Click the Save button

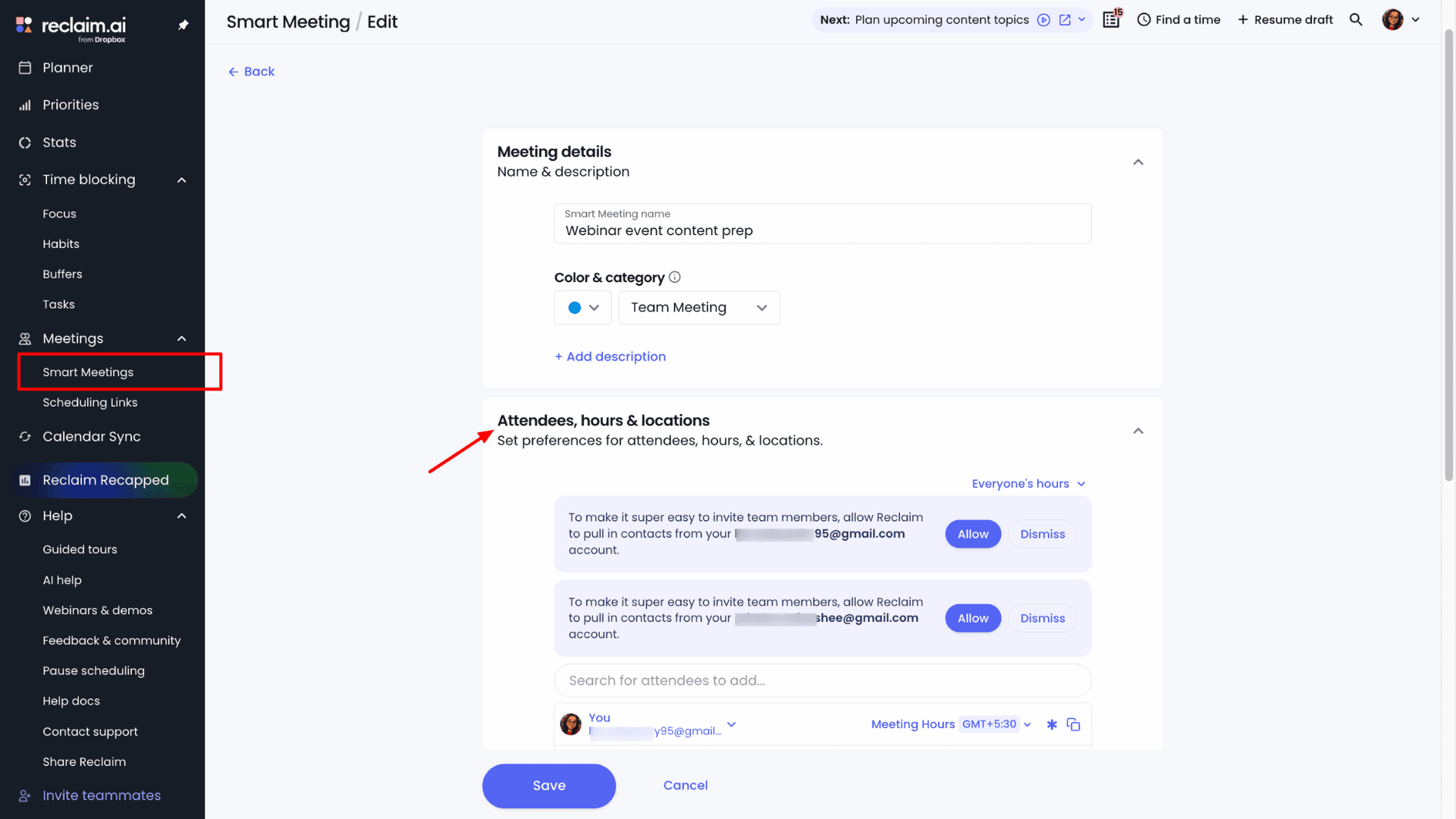pyautogui.click(x=548, y=786)
